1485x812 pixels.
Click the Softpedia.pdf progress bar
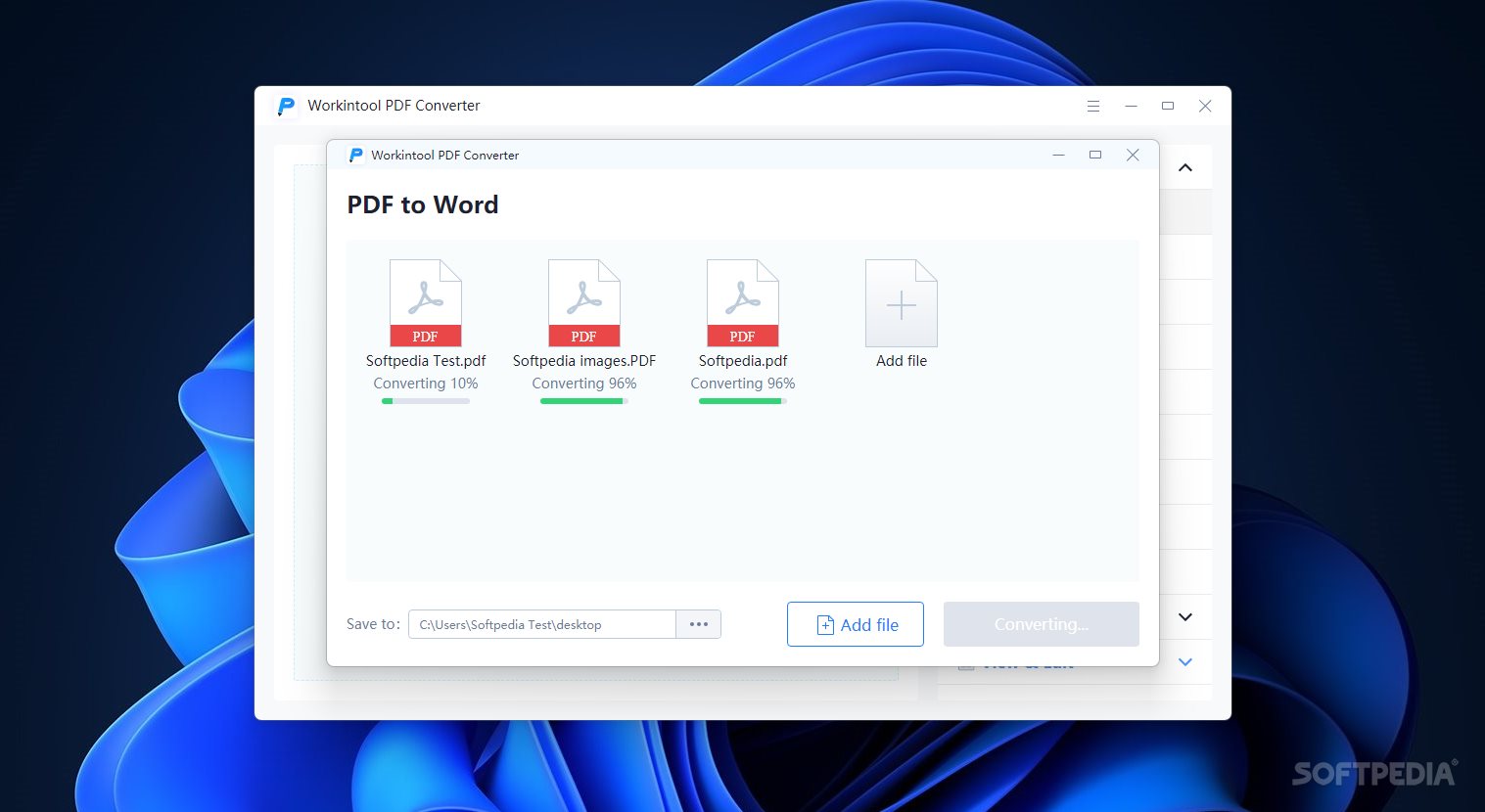click(743, 401)
